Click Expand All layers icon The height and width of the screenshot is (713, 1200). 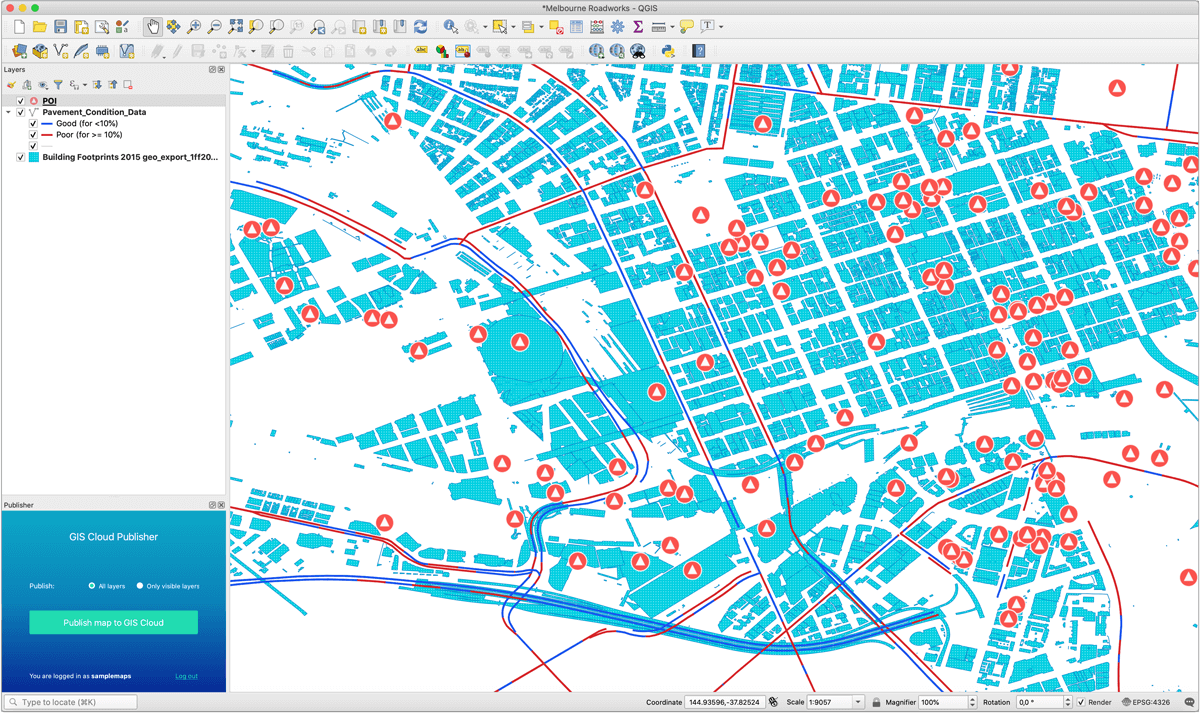[x=97, y=85]
